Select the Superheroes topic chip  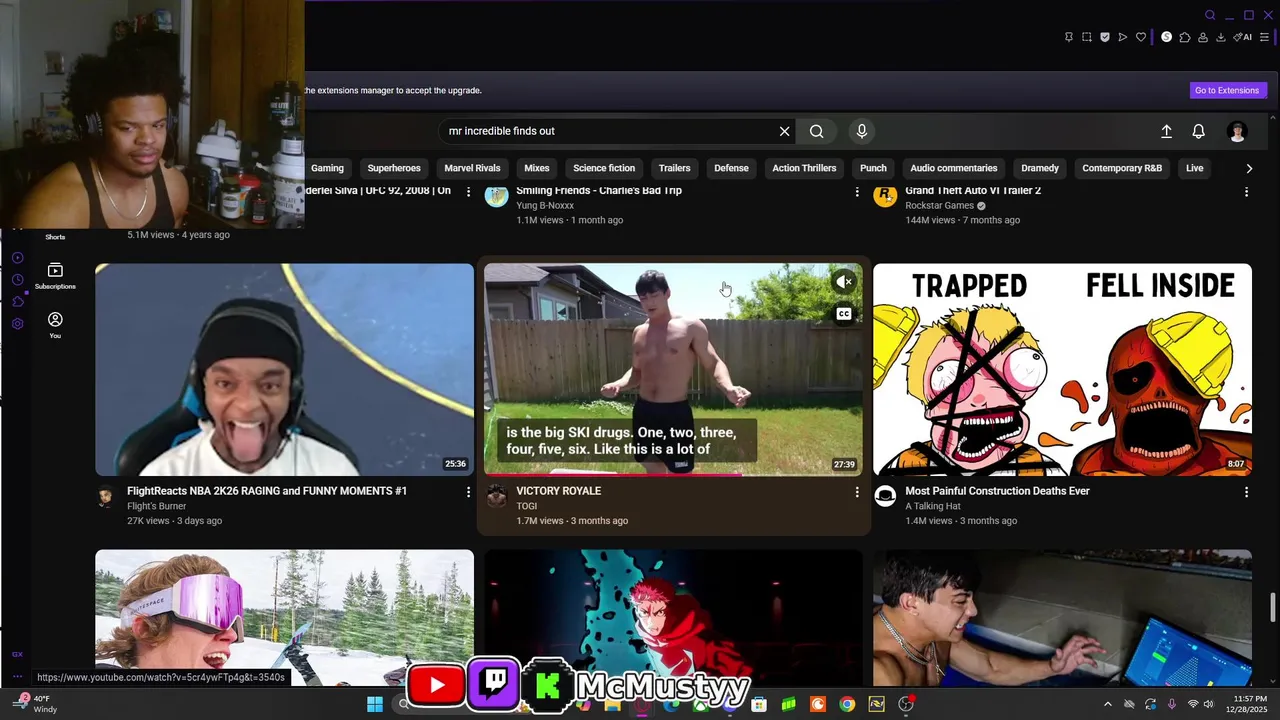point(394,168)
